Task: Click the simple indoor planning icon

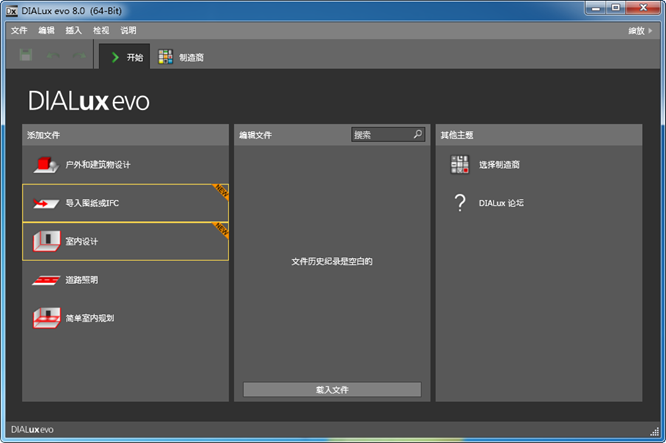Action: [x=47, y=318]
